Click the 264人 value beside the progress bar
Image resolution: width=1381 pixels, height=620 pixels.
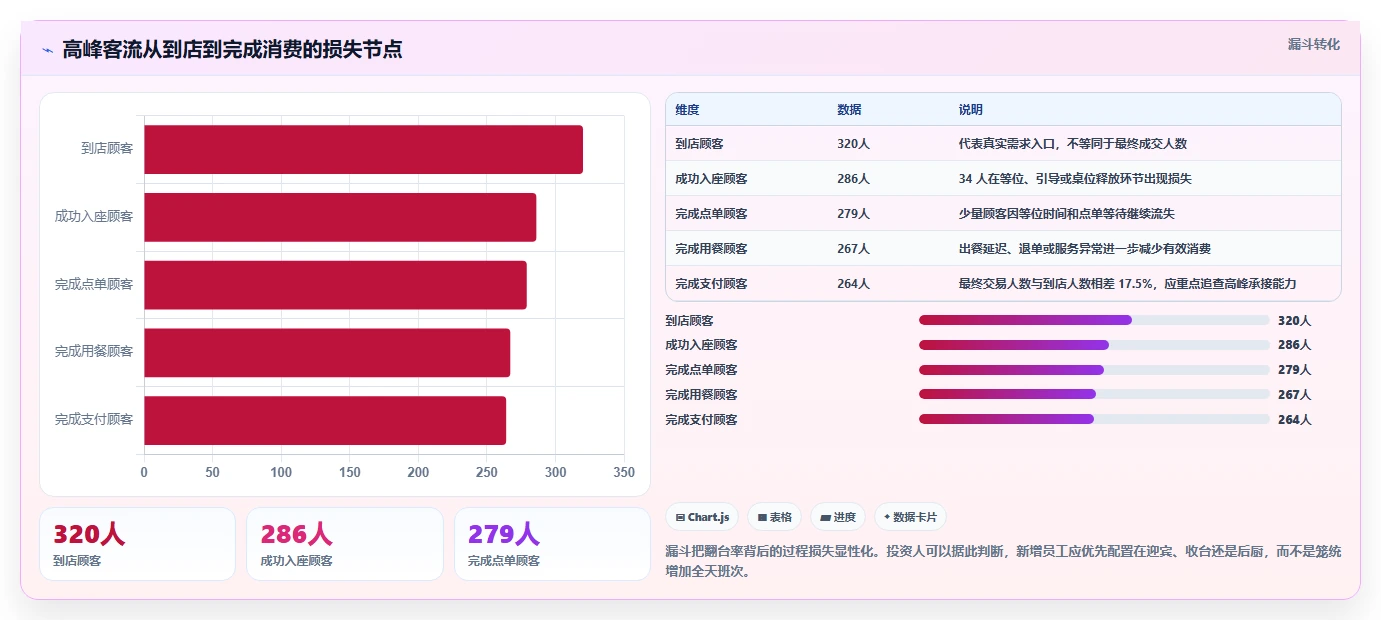coord(1294,420)
